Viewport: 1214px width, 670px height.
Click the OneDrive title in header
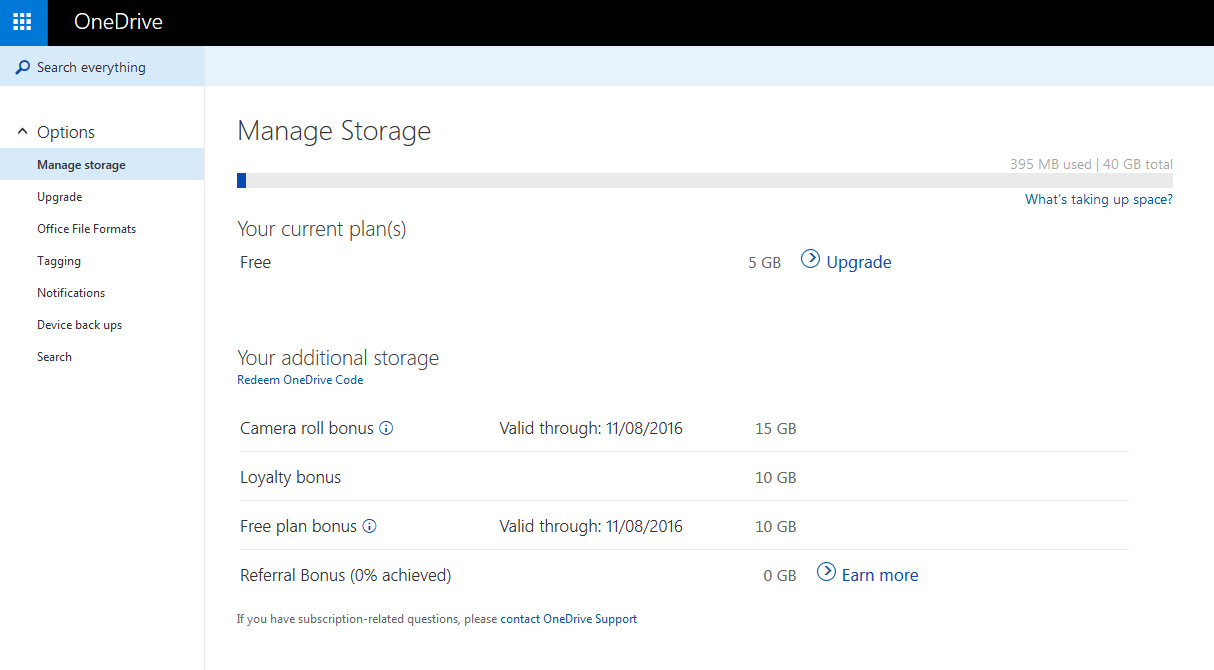click(x=118, y=22)
